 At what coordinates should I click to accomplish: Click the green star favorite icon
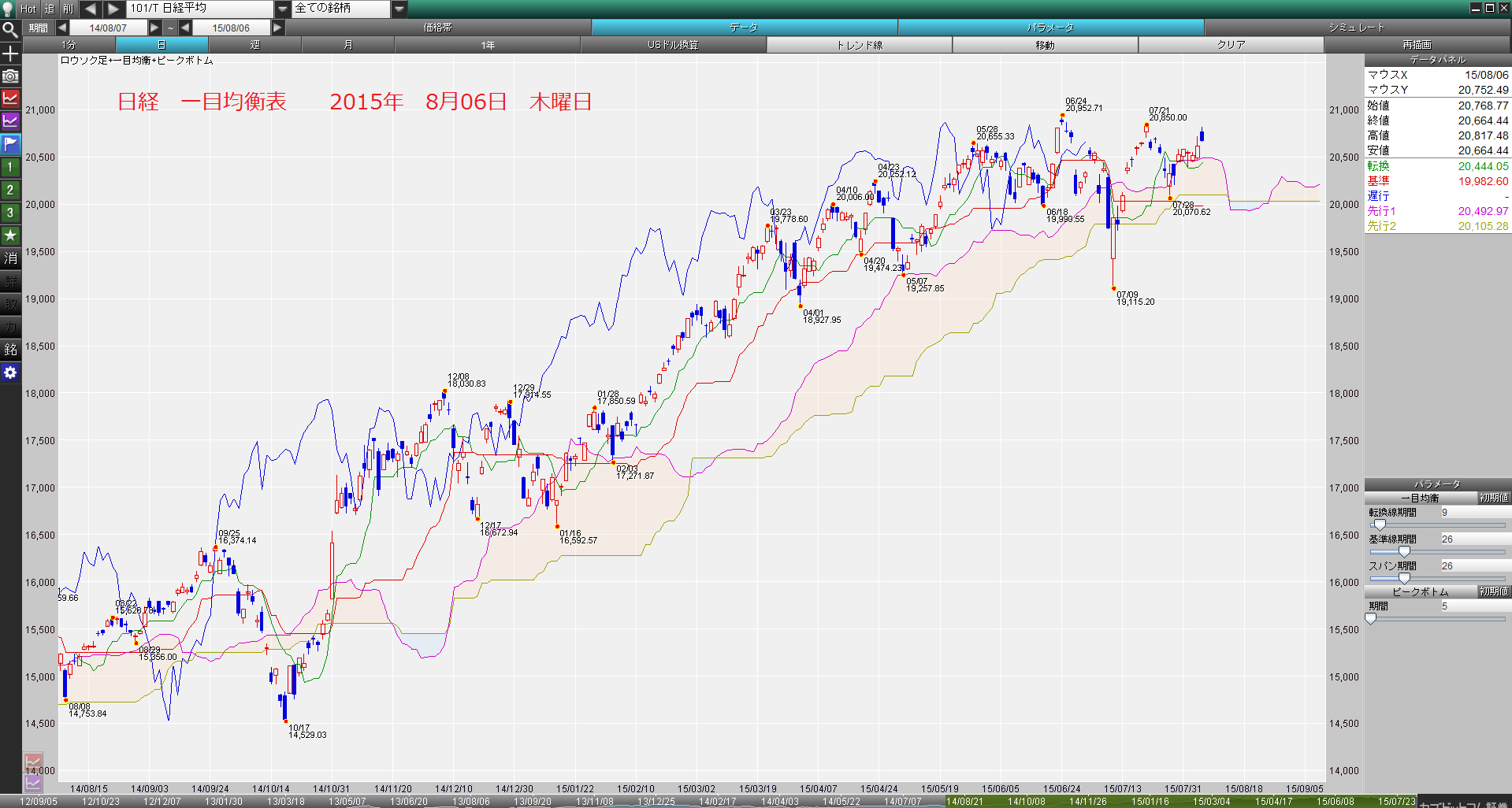click(x=10, y=235)
